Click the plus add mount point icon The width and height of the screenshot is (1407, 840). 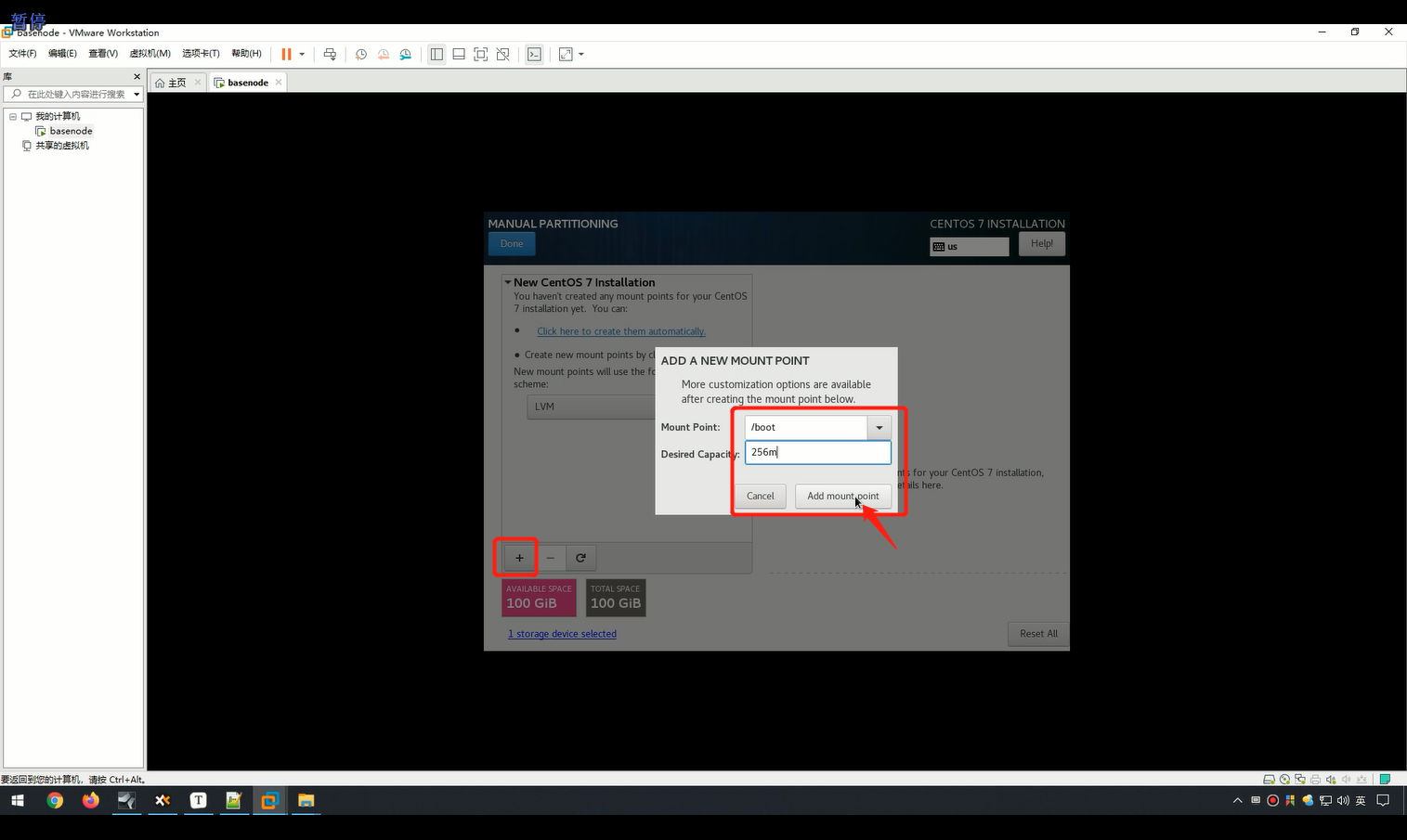tap(519, 558)
